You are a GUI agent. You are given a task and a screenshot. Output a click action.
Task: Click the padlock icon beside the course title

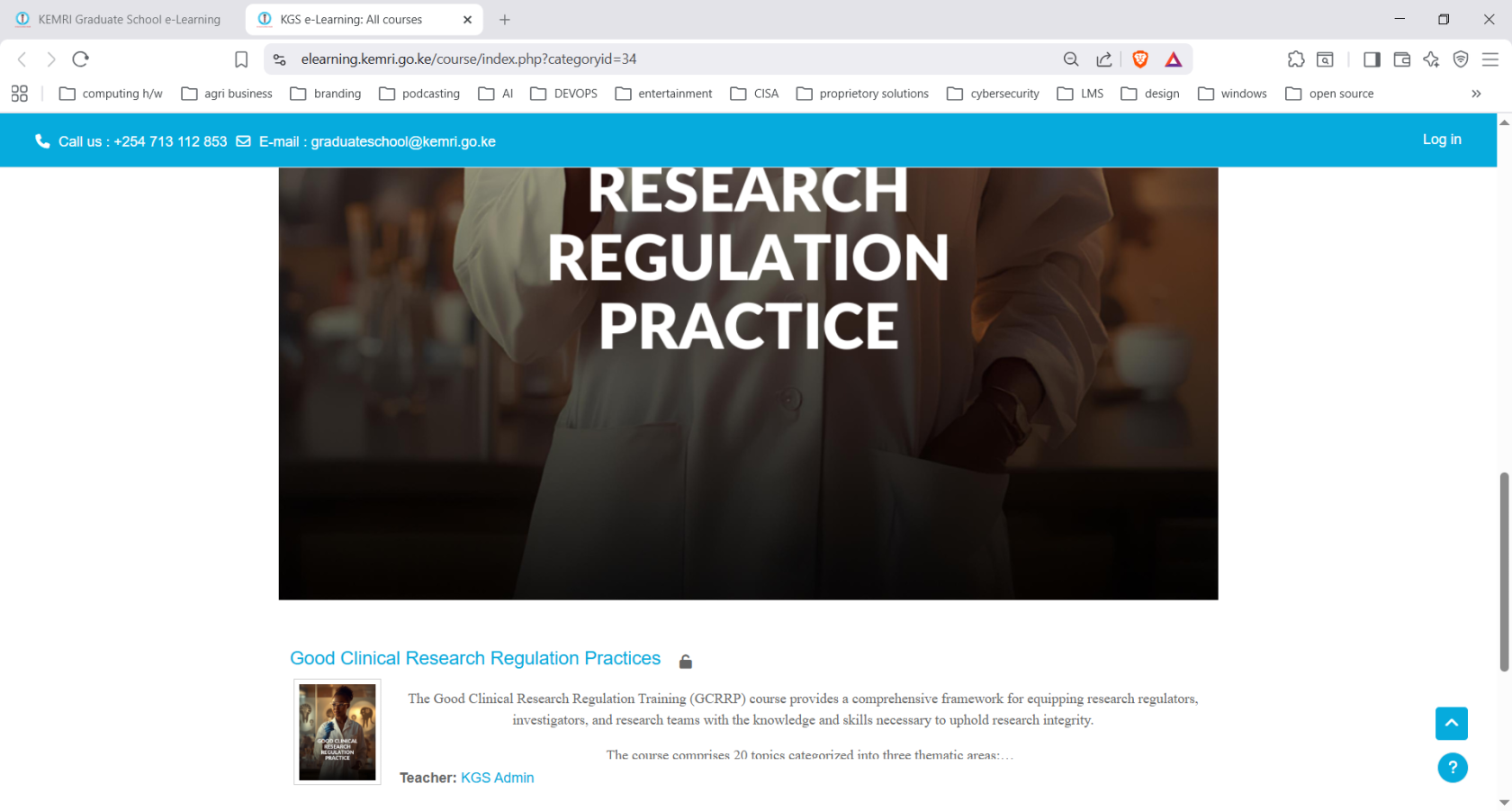tap(685, 660)
